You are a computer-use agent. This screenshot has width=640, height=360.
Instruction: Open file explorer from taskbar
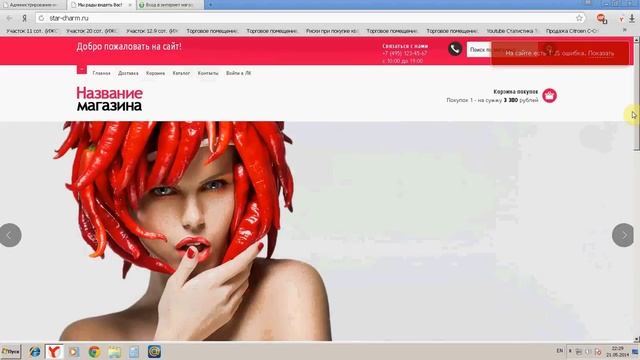(114, 352)
